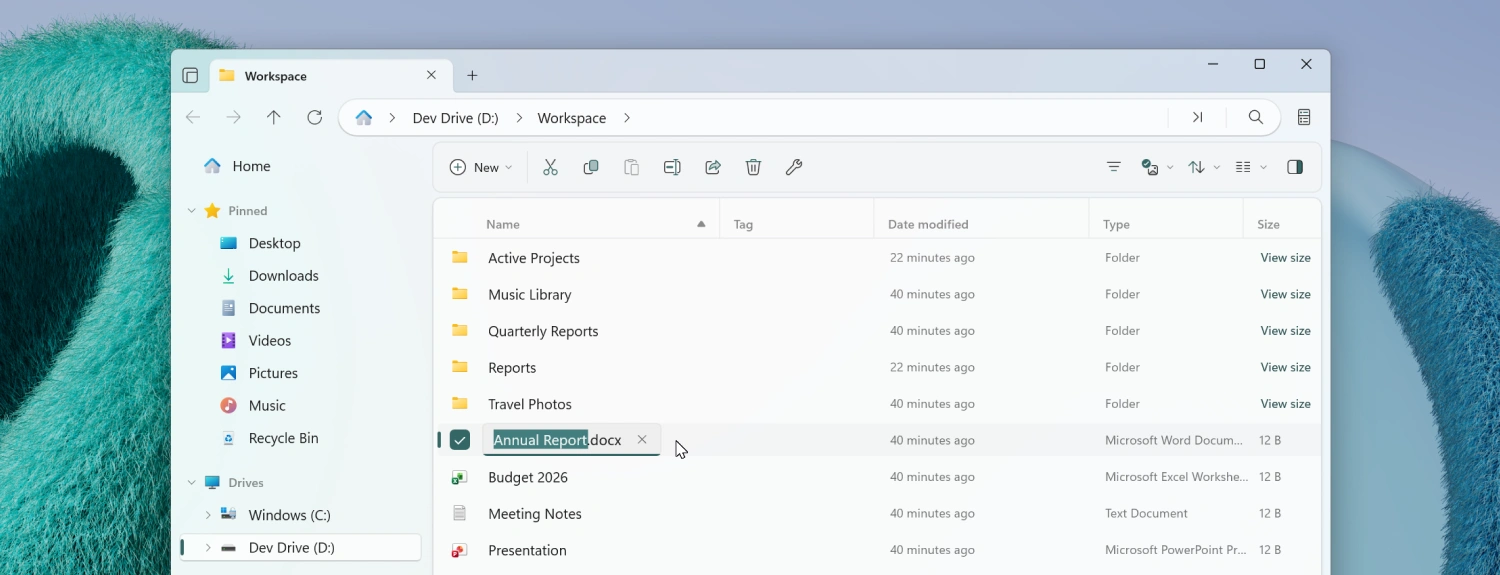Copy the selected item
The width and height of the screenshot is (1500, 575).
tap(591, 167)
